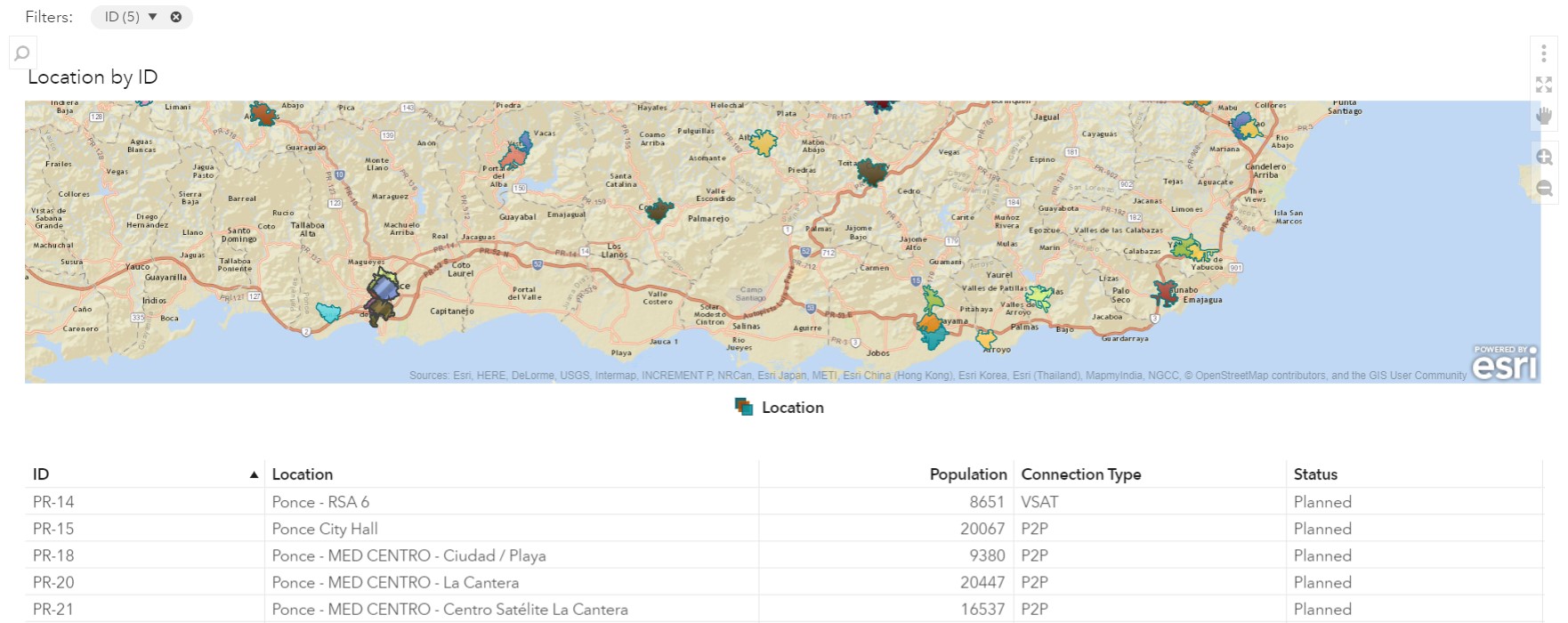Click the Filters label
Screen dimensions: 1568x623
point(49,17)
